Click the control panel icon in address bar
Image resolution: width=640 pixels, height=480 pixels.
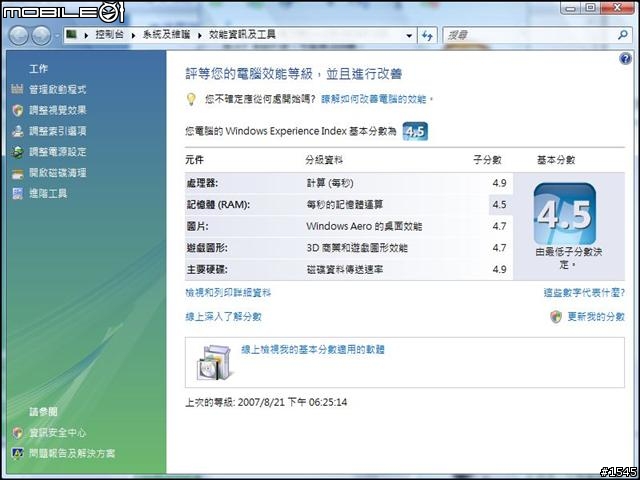pos(71,34)
